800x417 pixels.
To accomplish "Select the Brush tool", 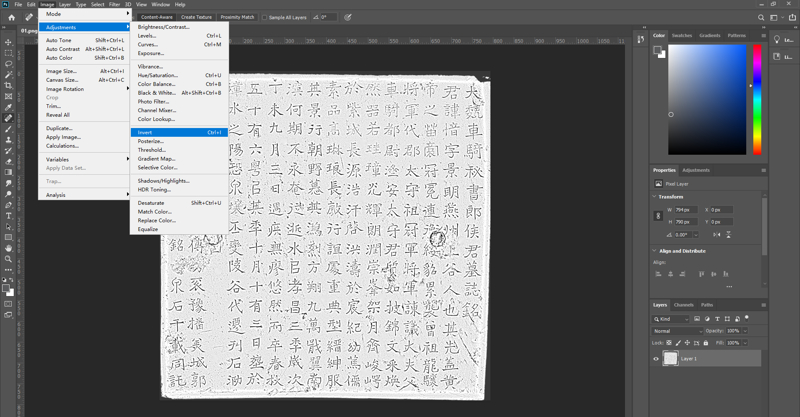I will (8, 129).
